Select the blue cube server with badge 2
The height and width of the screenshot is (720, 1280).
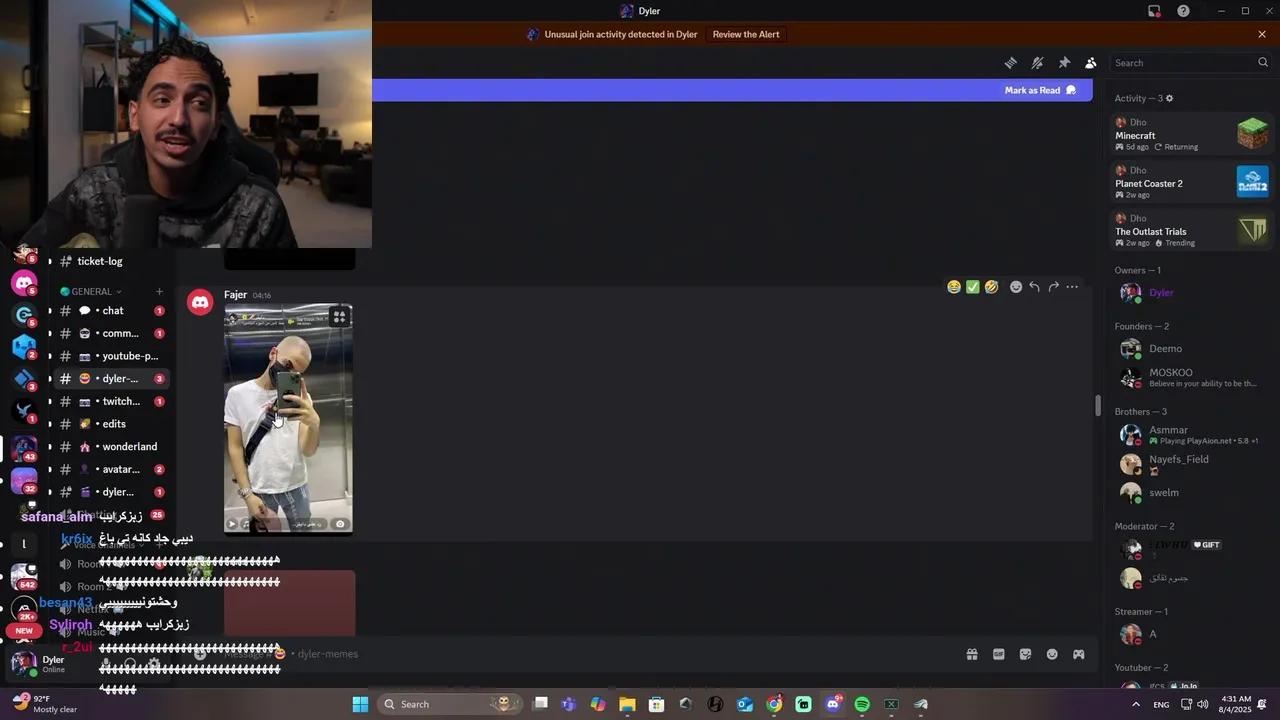coord(24,347)
